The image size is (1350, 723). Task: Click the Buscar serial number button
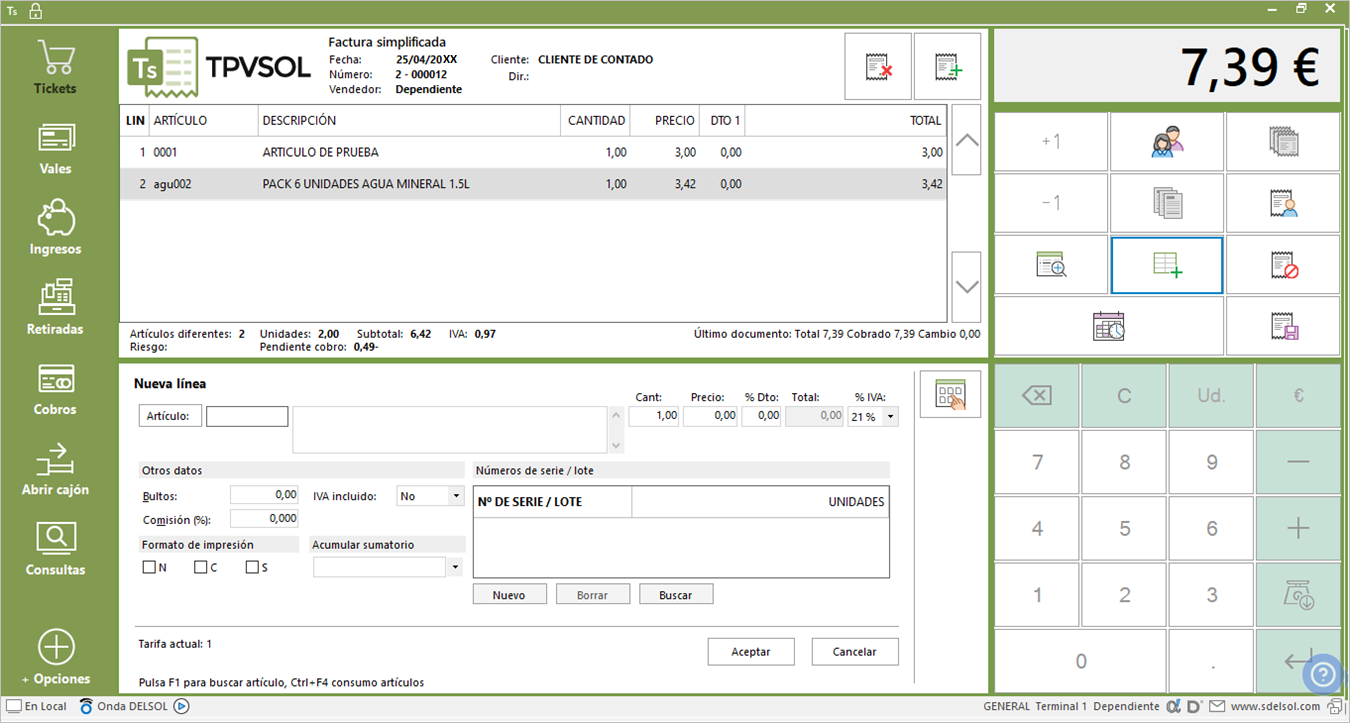(676, 594)
